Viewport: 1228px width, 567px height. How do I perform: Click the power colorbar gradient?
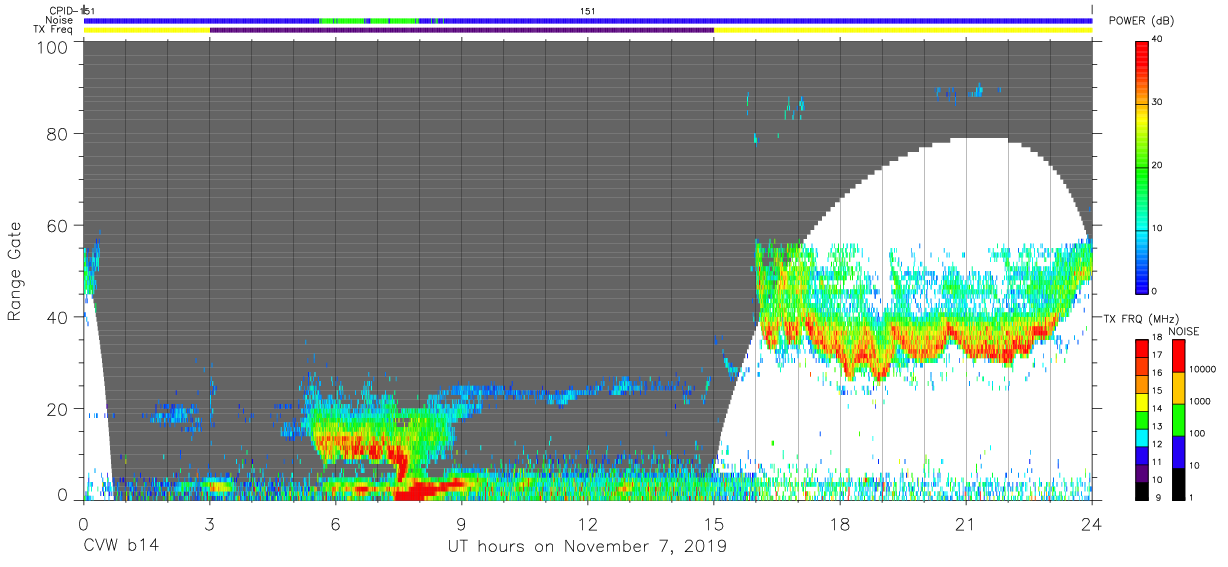[x=1143, y=166]
